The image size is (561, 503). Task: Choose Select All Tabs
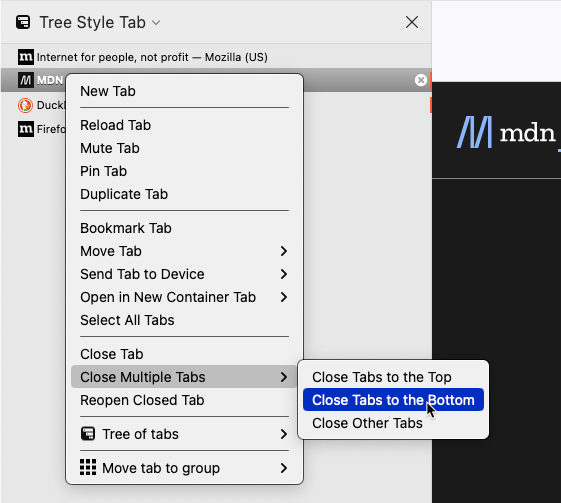point(184,320)
